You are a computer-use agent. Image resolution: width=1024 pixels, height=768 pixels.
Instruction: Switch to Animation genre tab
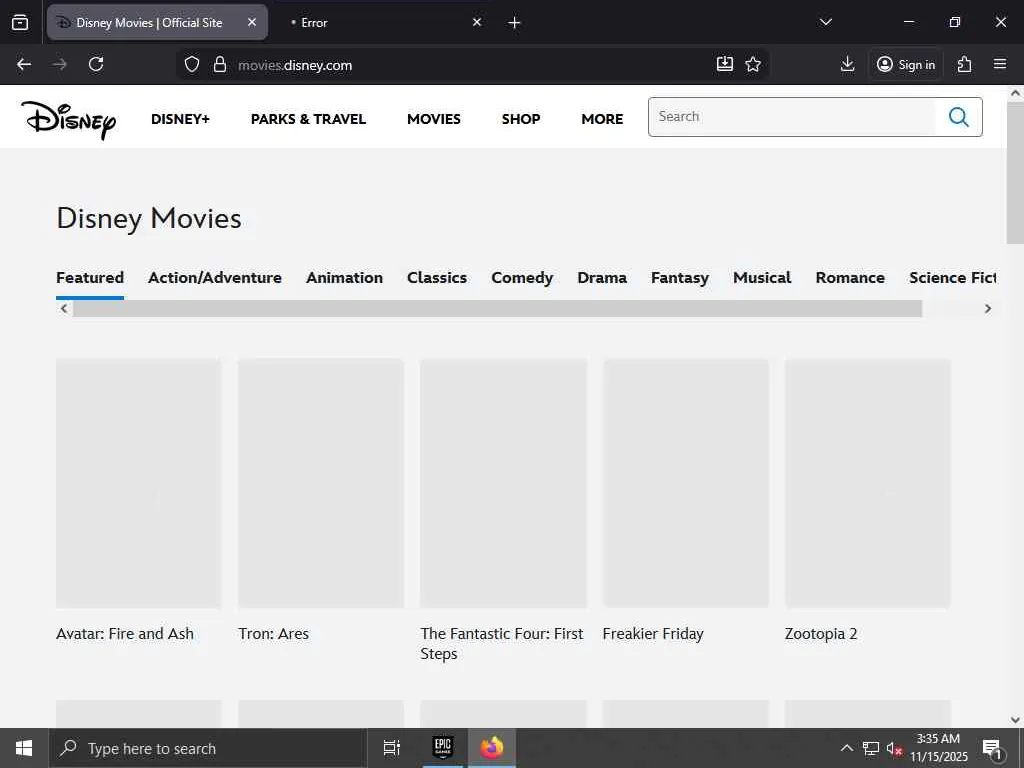[344, 278]
